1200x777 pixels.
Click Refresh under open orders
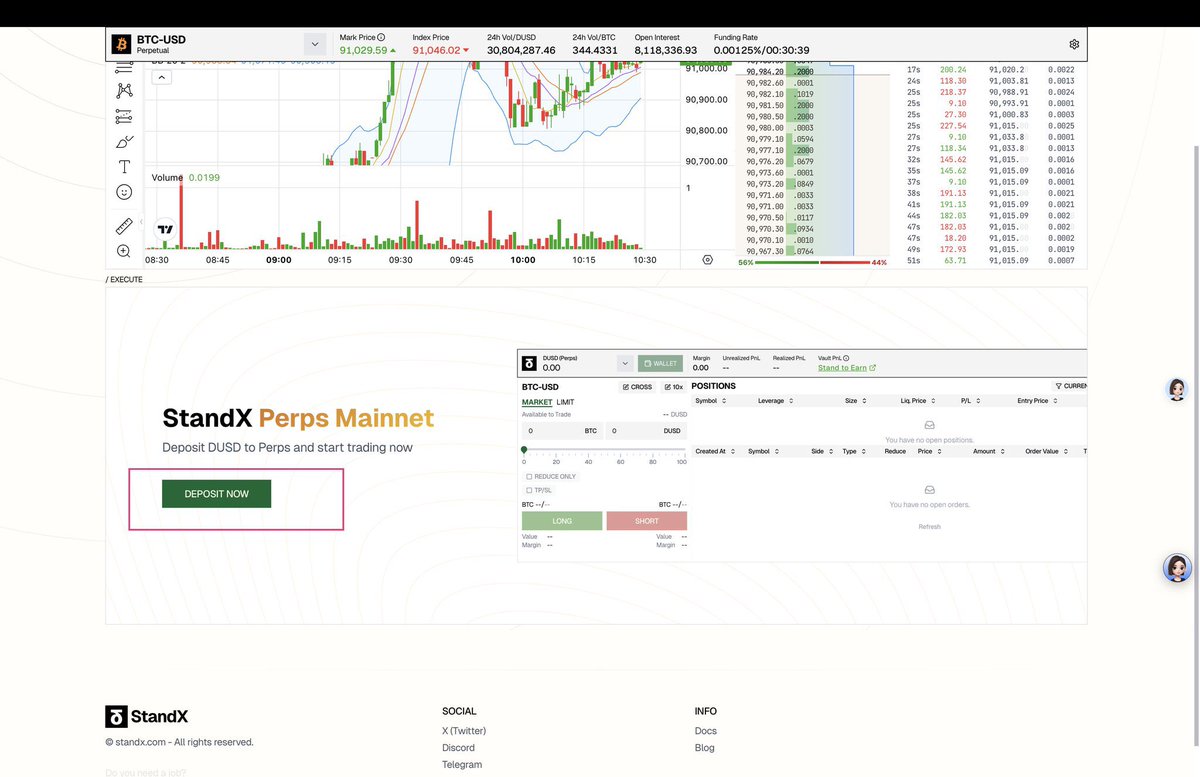click(929, 526)
